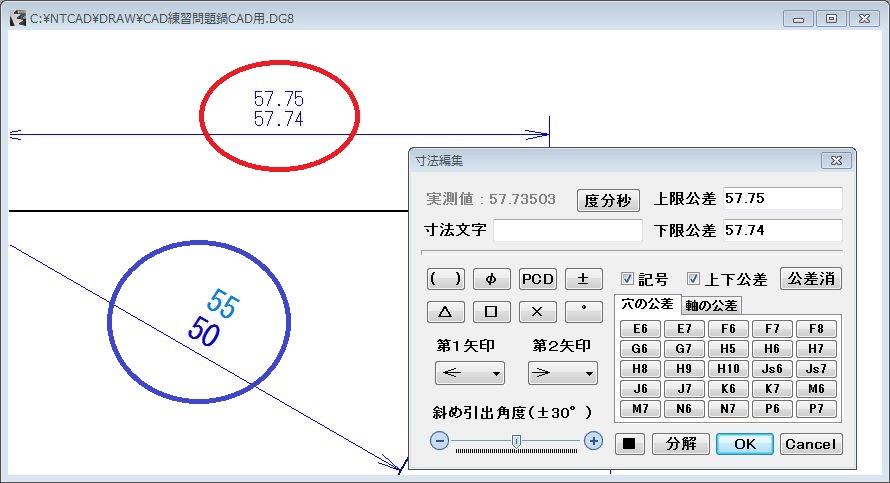
Task: Insert triangle symbol
Action: 446,312
